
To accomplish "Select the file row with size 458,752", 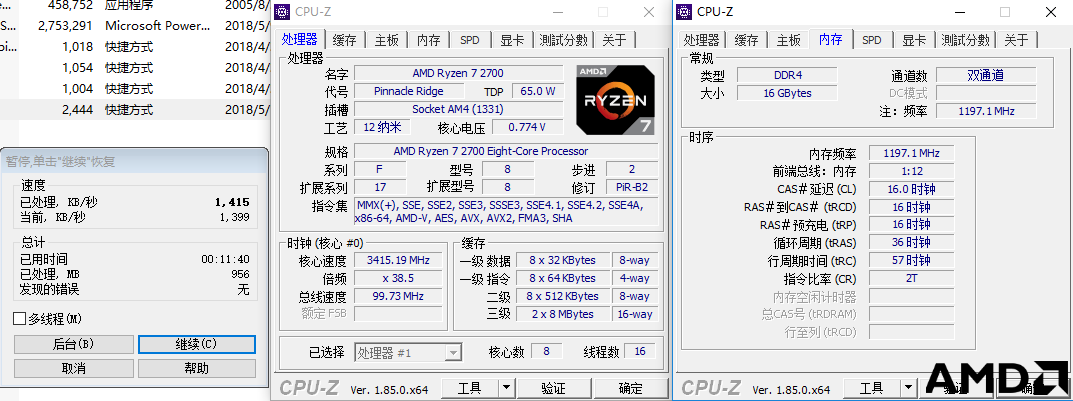I will (133, 5).
